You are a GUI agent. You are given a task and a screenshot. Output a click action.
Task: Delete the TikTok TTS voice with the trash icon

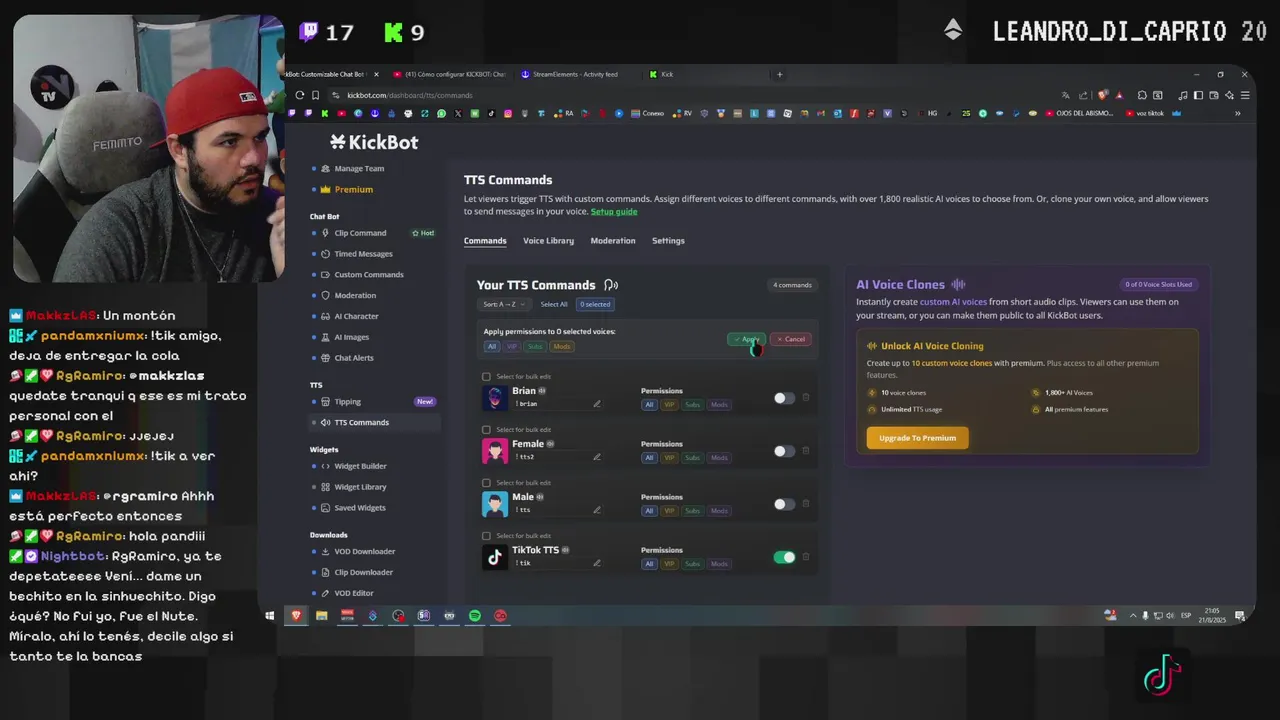tap(806, 556)
